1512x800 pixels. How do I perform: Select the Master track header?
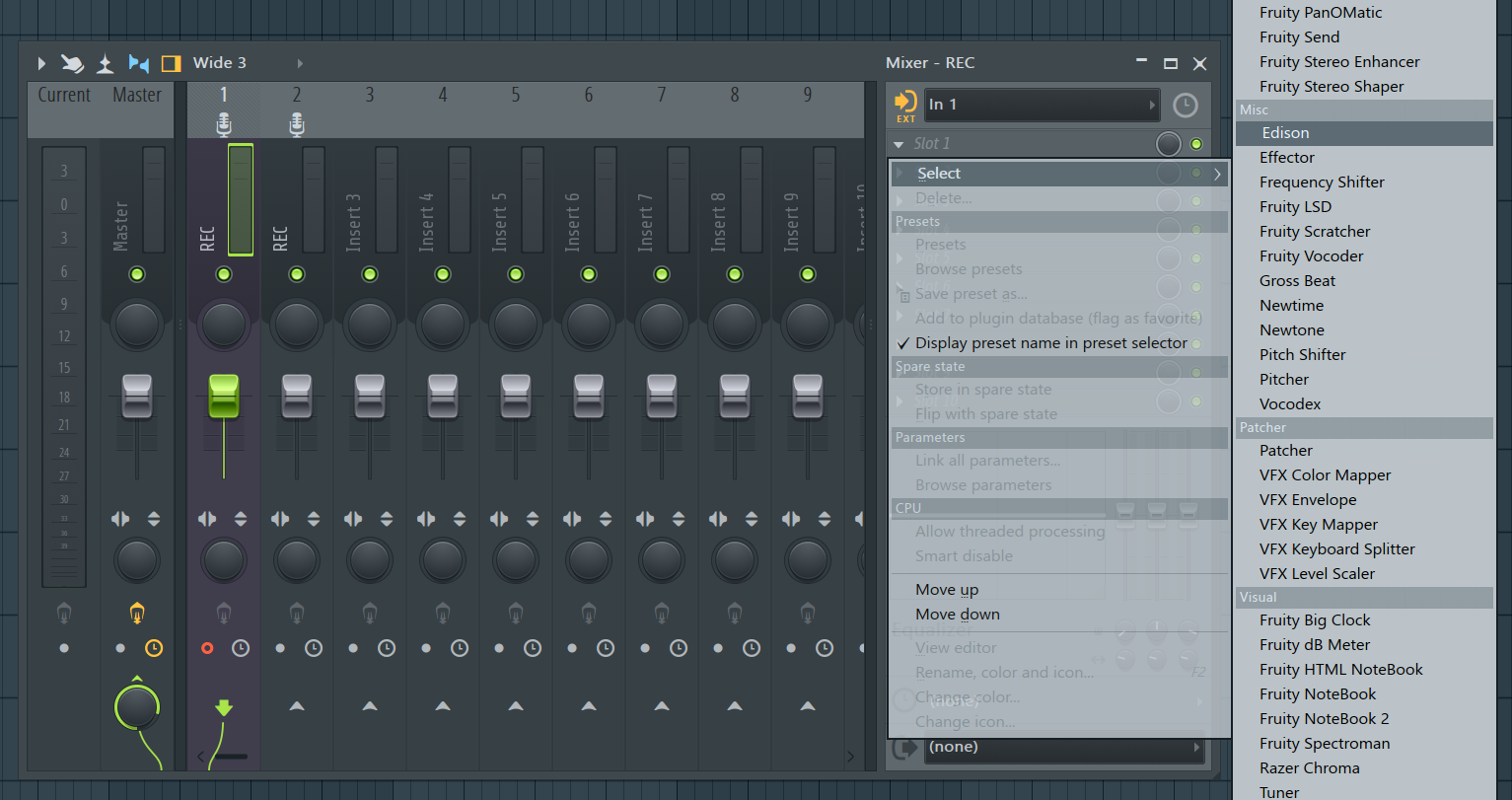pyautogui.click(x=137, y=96)
